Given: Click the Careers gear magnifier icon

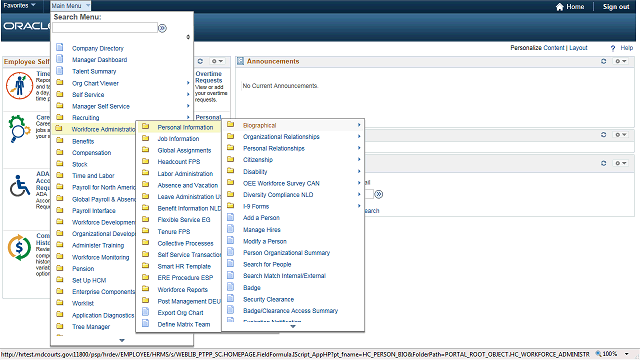Looking at the screenshot, I should 19,129.
